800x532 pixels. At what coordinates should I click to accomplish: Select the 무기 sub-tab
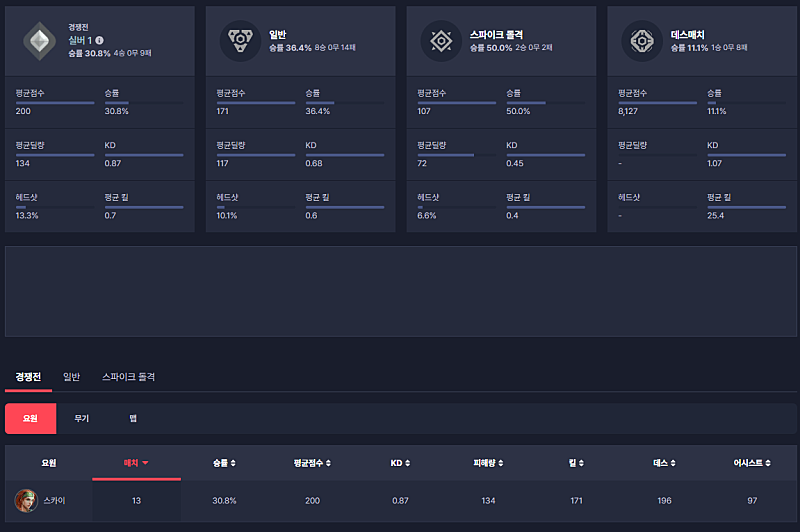82,418
